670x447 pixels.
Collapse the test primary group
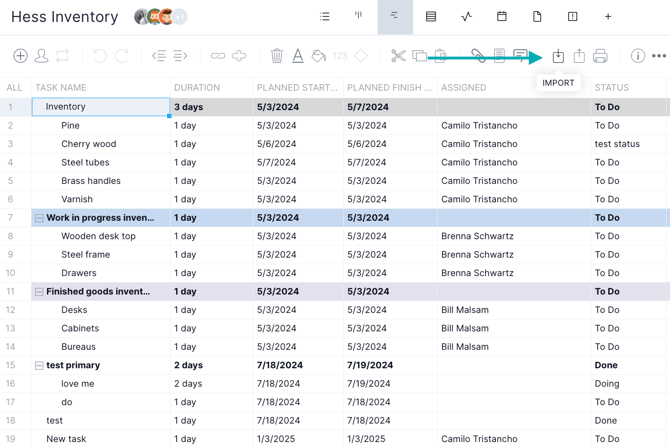click(39, 366)
